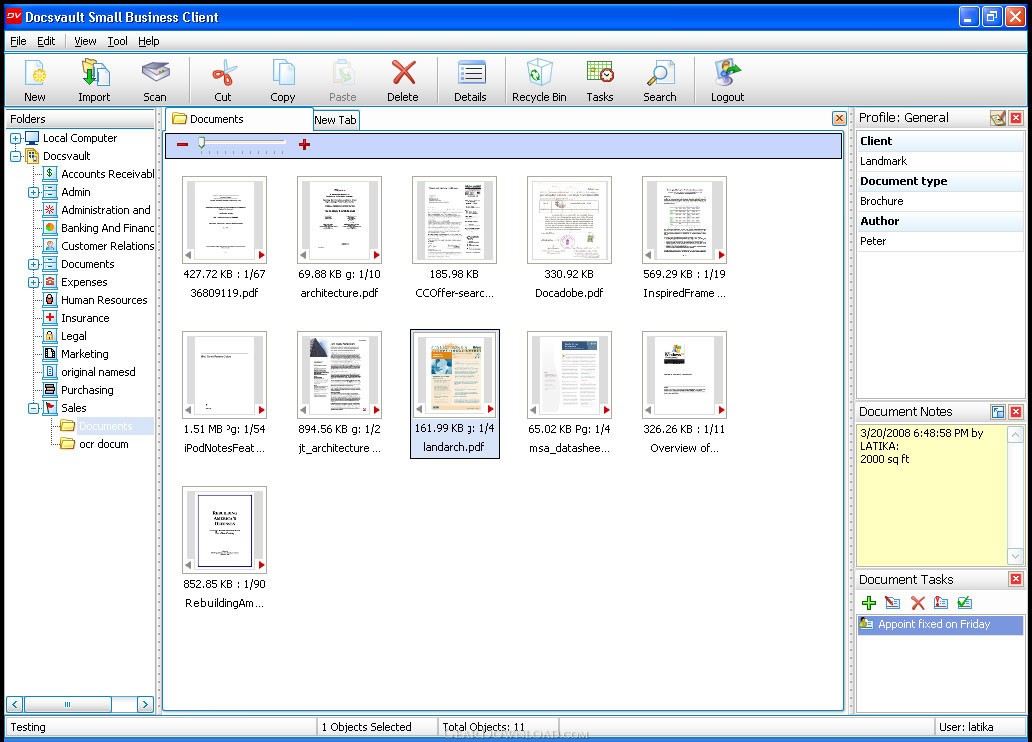Go to previous page of landarch.pdf preview

(x=419, y=410)
